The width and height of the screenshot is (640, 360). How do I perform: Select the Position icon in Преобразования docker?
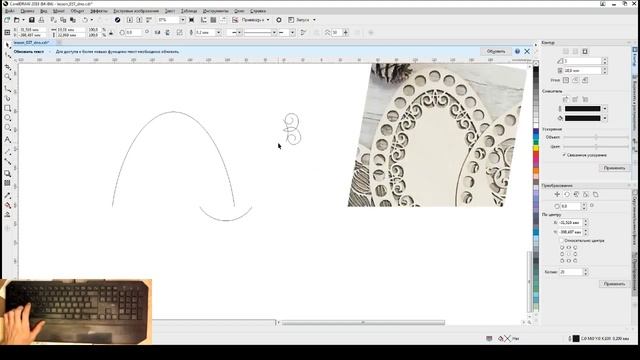pyautogui.click(x=557, y=195)
